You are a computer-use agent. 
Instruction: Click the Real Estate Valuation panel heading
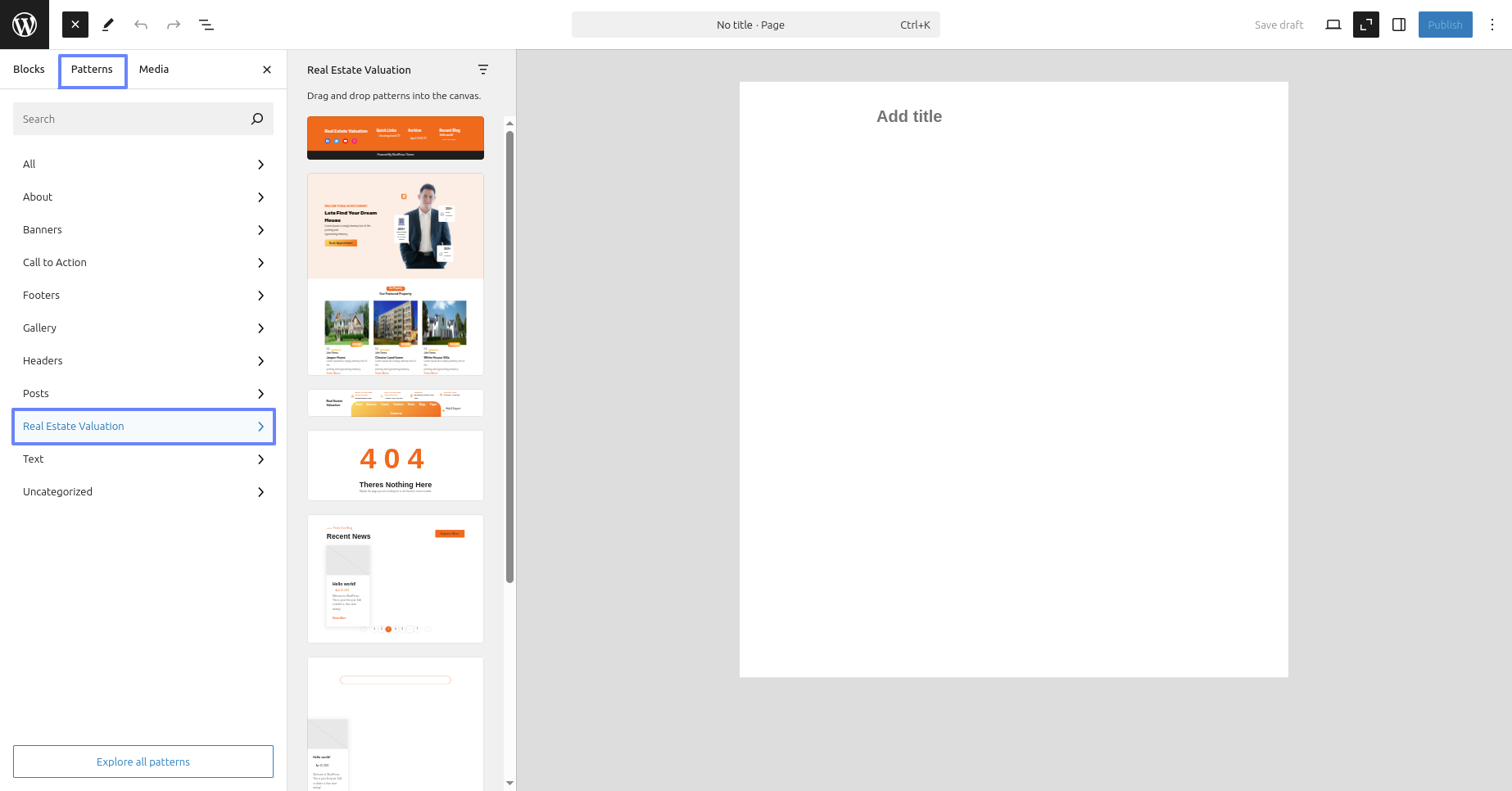[359, 70]
